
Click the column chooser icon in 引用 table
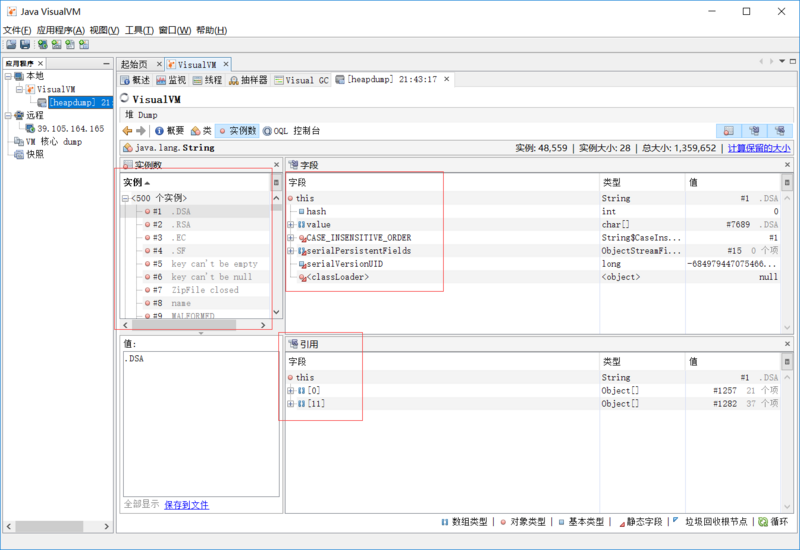(x=787, y=361)
